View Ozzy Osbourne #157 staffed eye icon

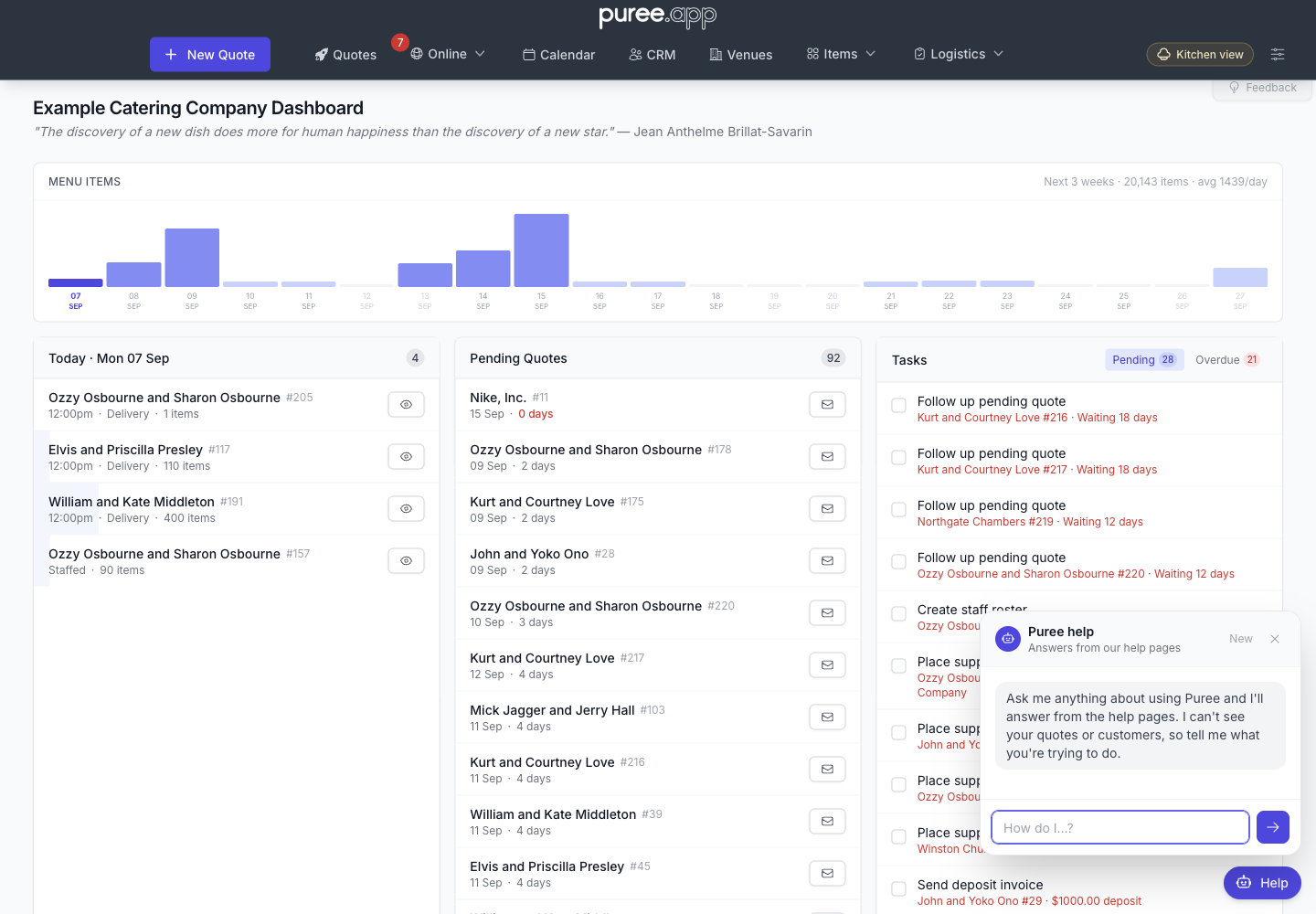point(407,560)
